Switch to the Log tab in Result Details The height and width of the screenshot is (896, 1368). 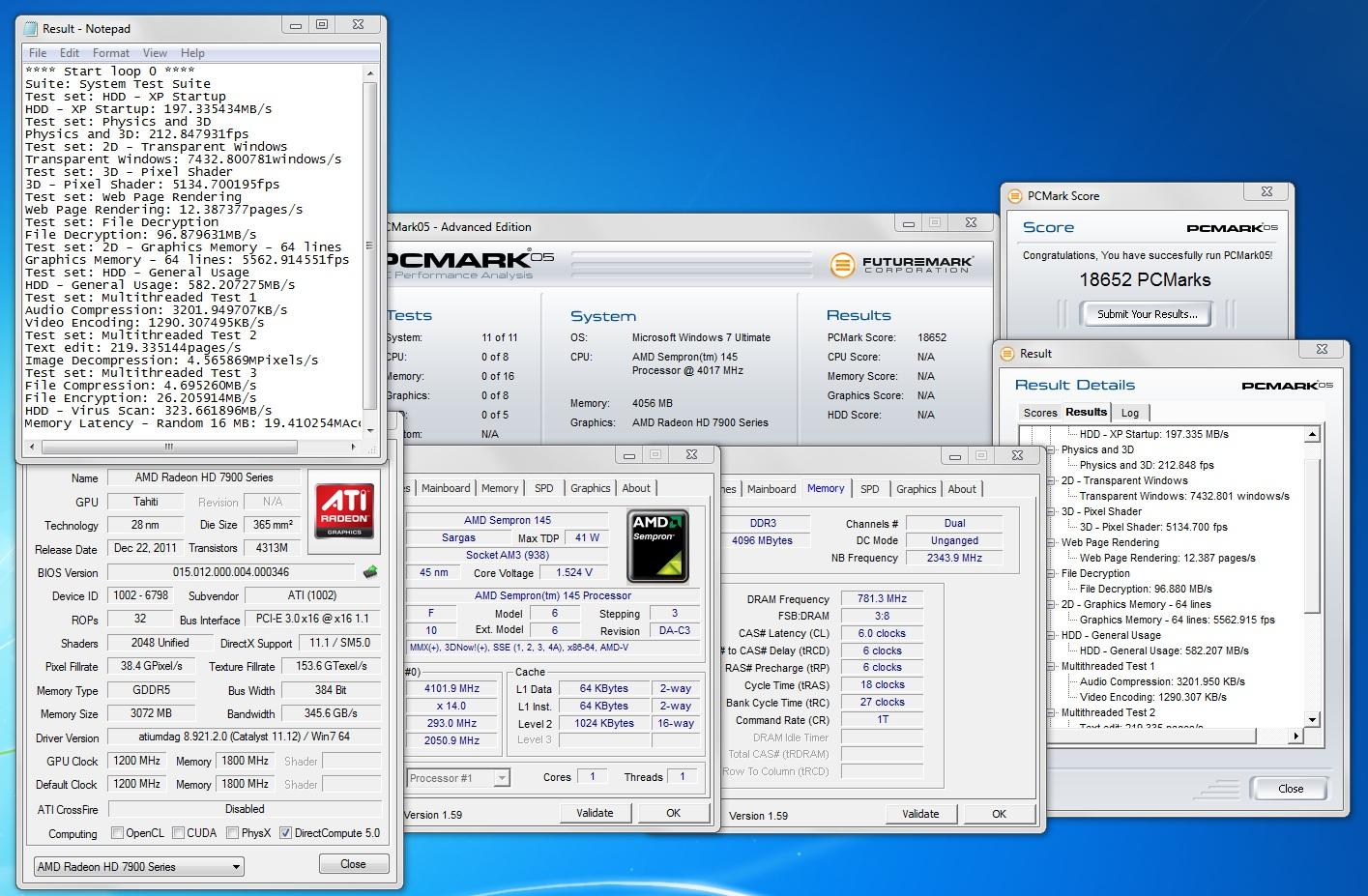[1130, 413]
